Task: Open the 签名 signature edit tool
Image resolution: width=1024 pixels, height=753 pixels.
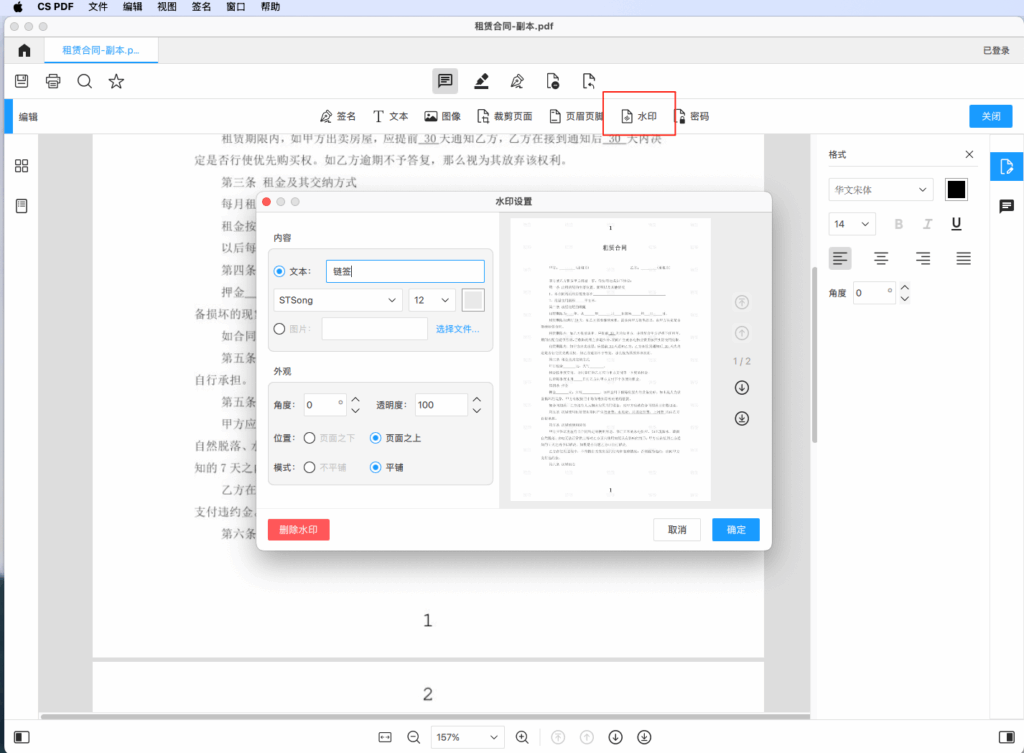Action: tap(338, 116)
